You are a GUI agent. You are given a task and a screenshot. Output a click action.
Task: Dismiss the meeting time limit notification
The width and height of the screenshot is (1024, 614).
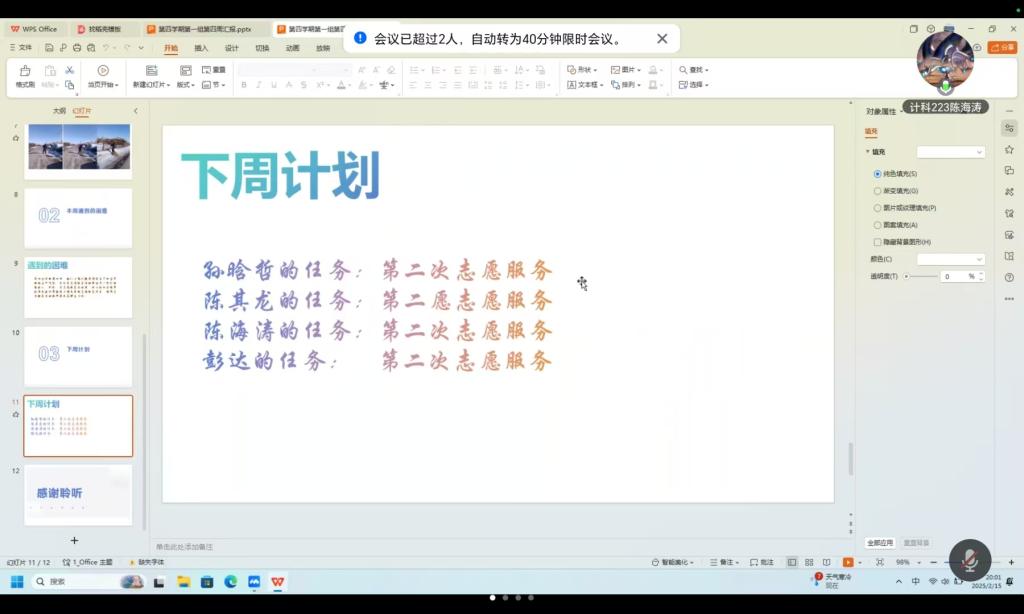pyautogui.click(x=662, y=39)
